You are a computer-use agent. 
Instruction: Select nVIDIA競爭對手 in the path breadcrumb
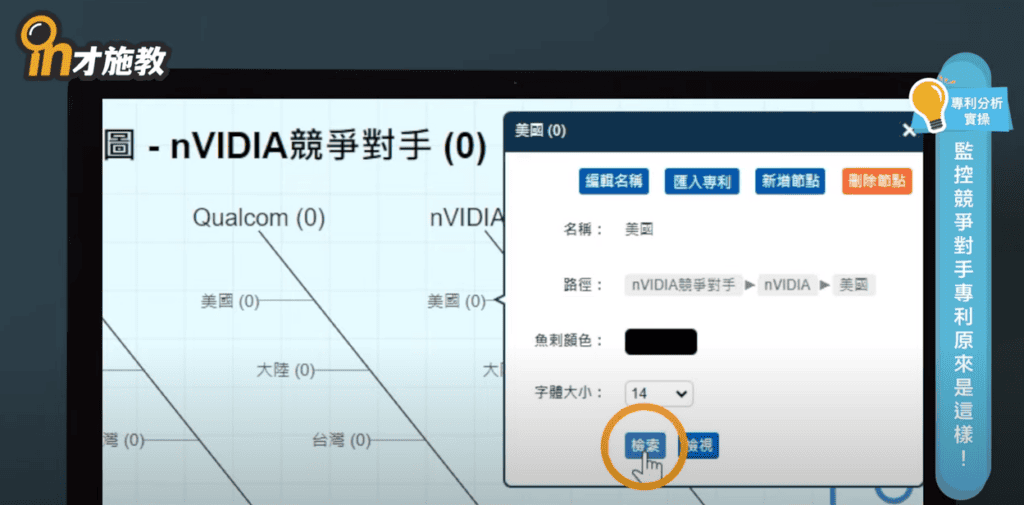pos(685,285)
